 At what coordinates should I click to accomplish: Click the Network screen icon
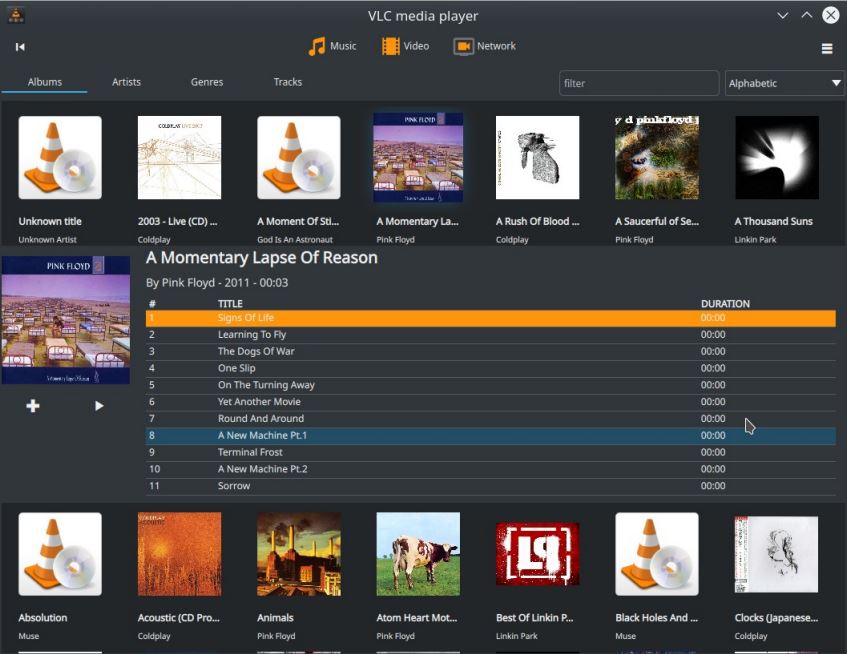(x=463, y=46)
